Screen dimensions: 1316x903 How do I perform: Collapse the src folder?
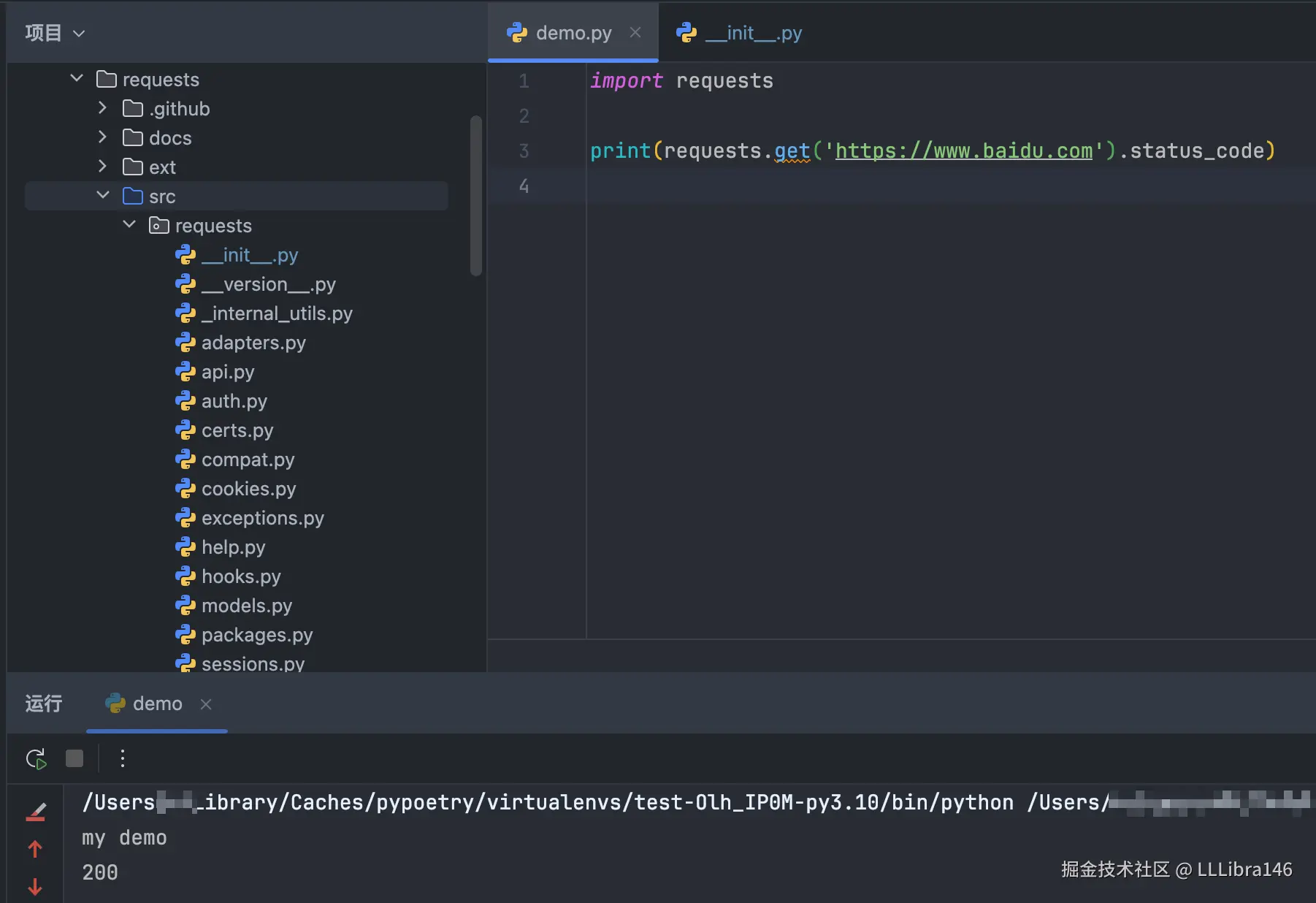click(x=103, y=195)
